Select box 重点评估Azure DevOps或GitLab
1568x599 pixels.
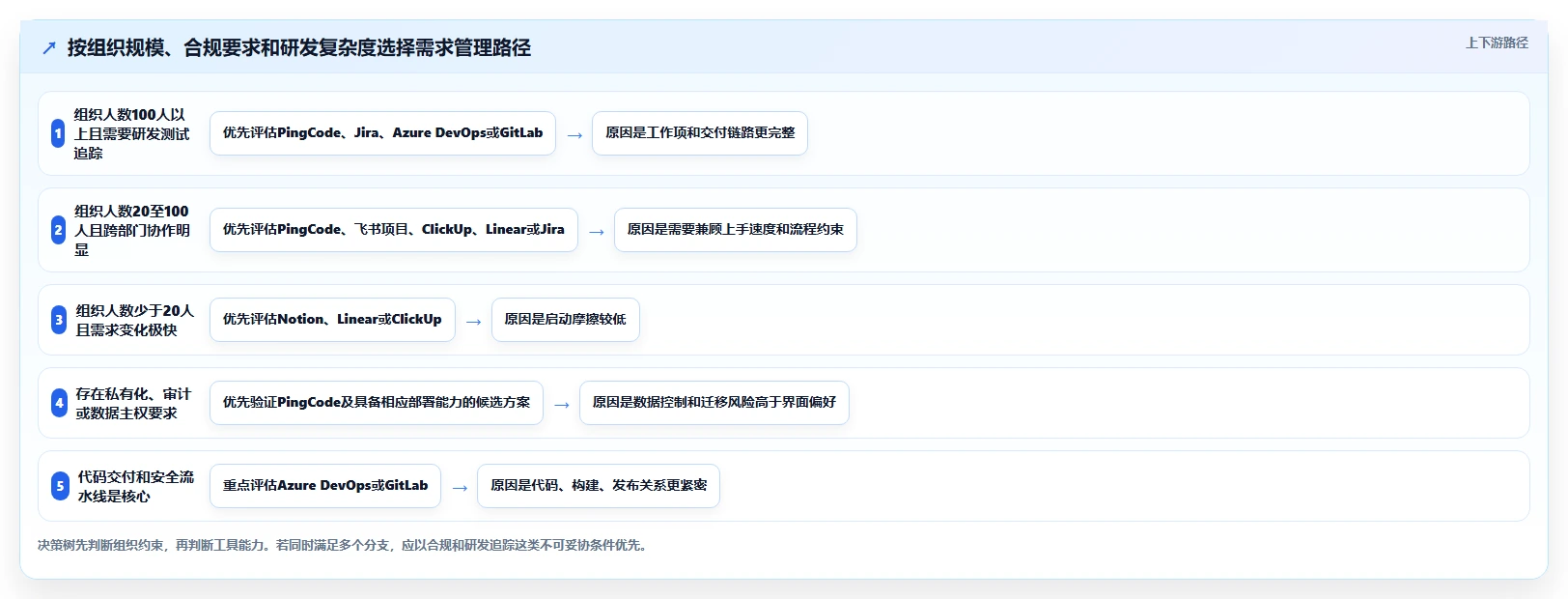325,486
